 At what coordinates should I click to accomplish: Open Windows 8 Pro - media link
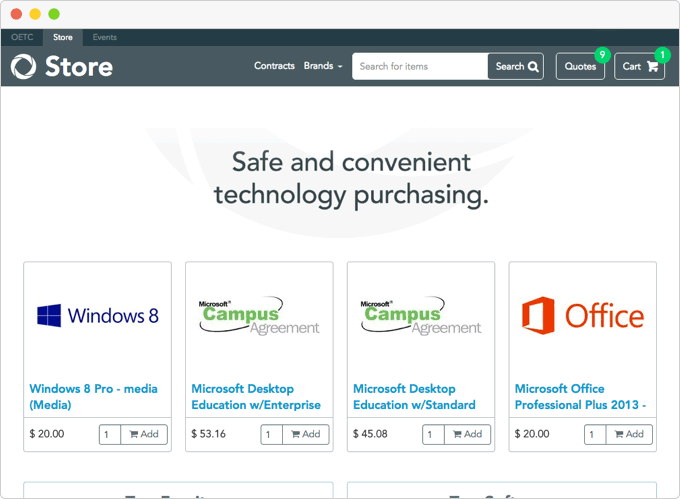tap(93, 397)
